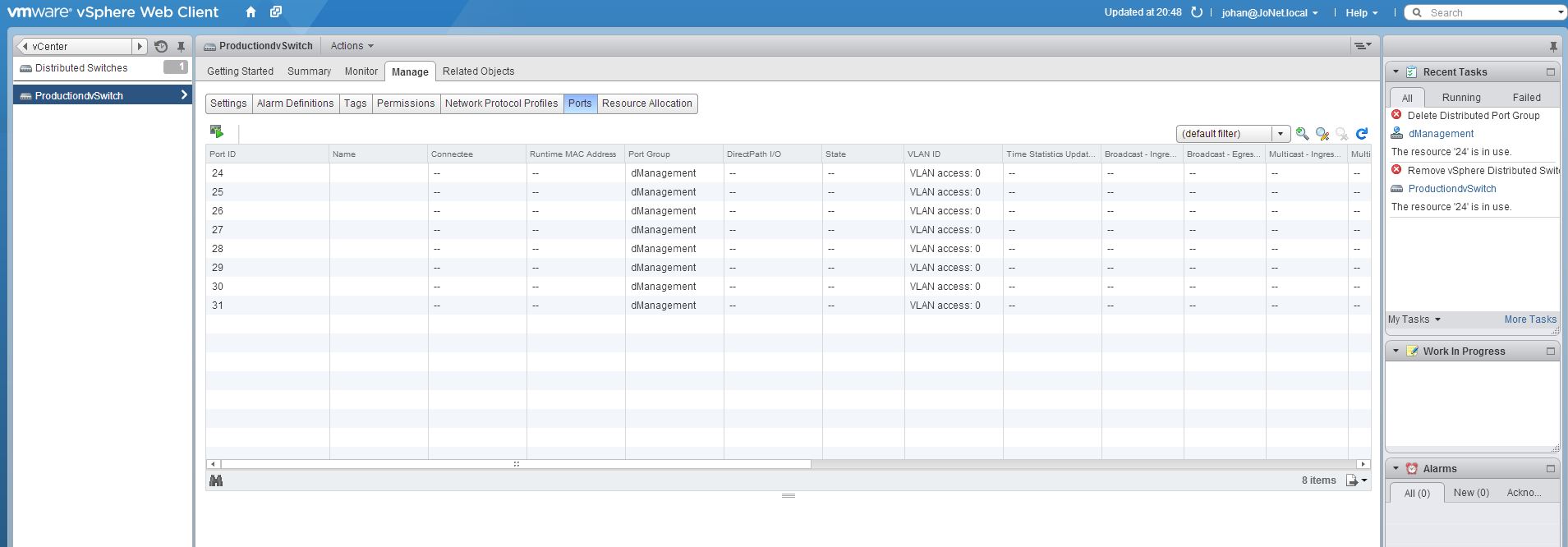Sort by the VLAN ID column header

click(x=954, y=154)
